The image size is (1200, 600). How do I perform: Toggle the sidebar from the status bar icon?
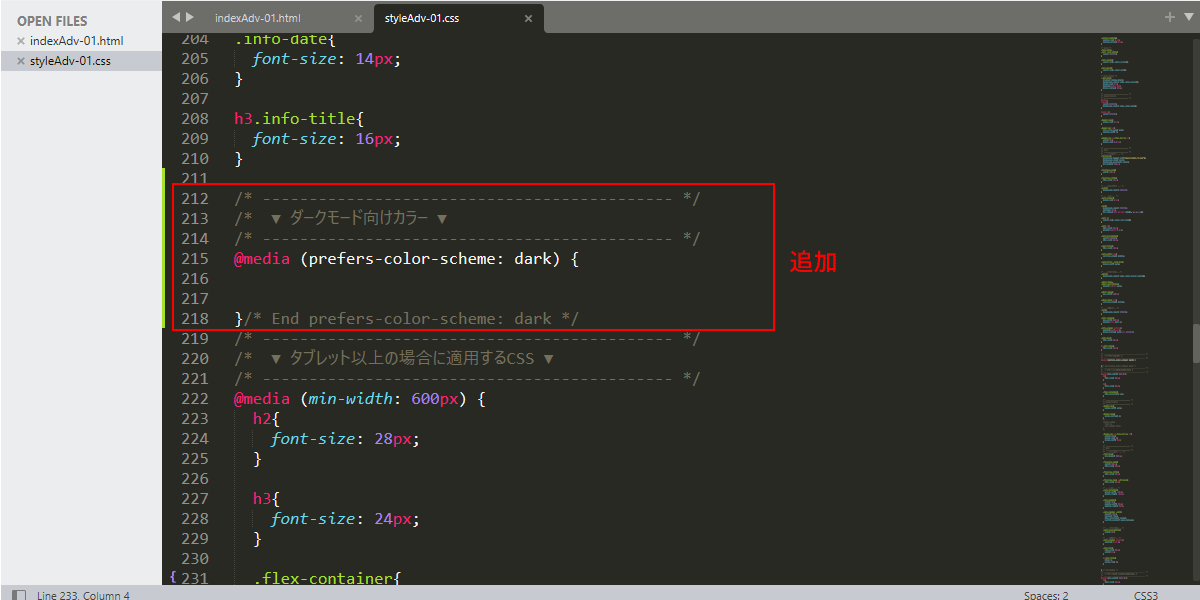19,595
